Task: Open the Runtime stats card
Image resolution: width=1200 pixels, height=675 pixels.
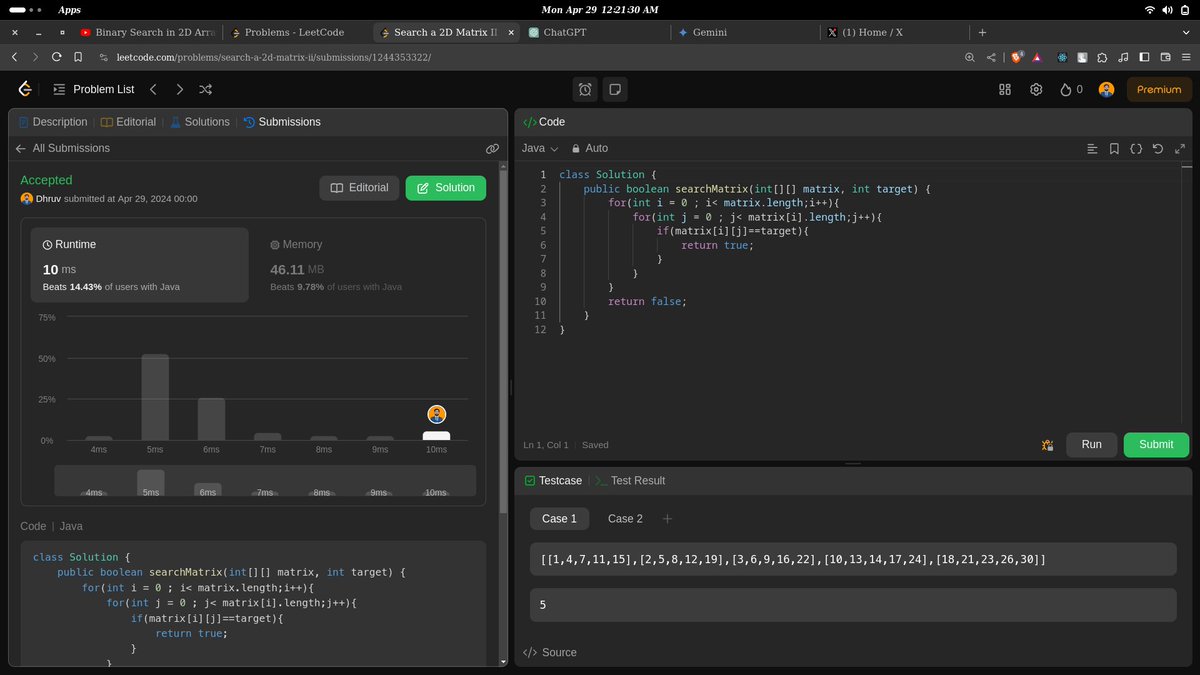Action: [x=140, y=265]
